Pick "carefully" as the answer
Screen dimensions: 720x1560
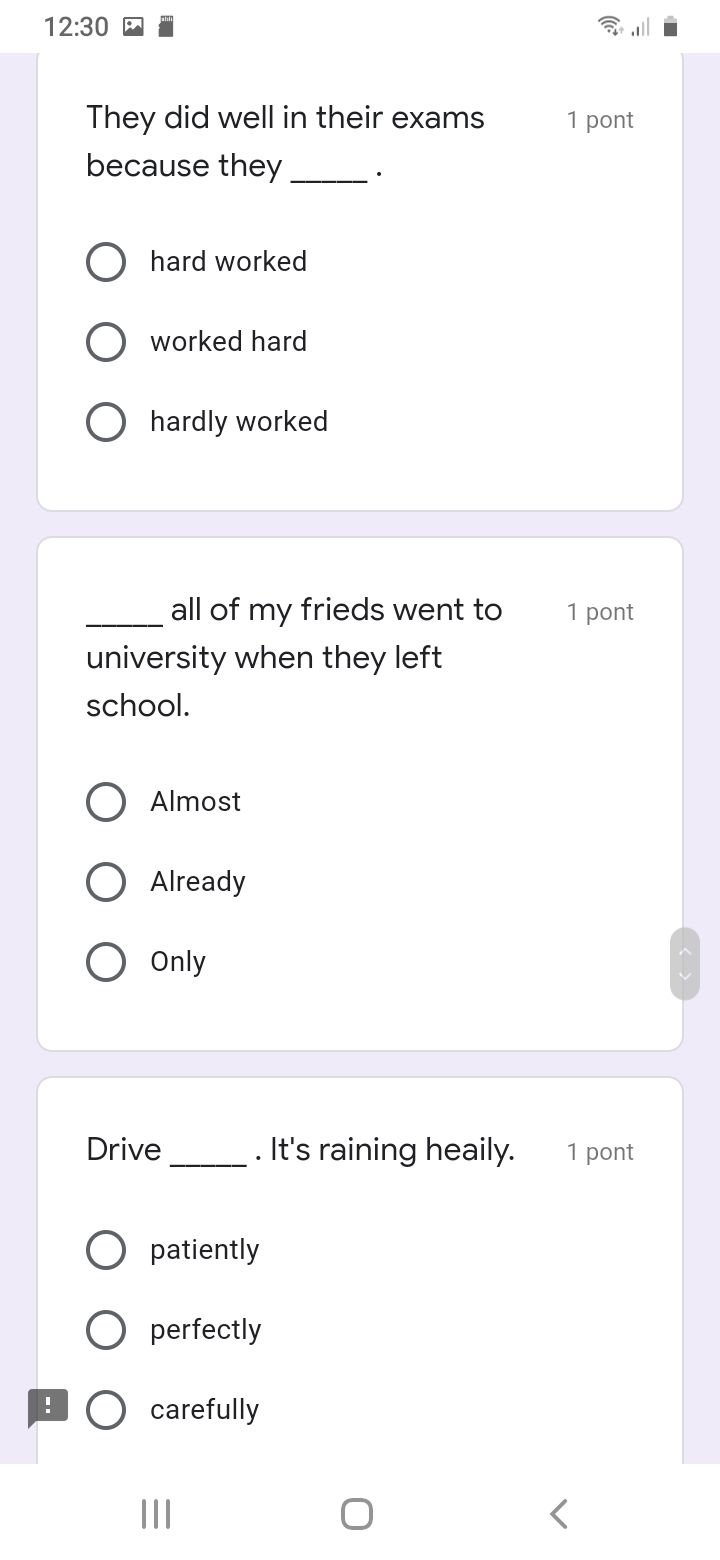(106, 1410)
